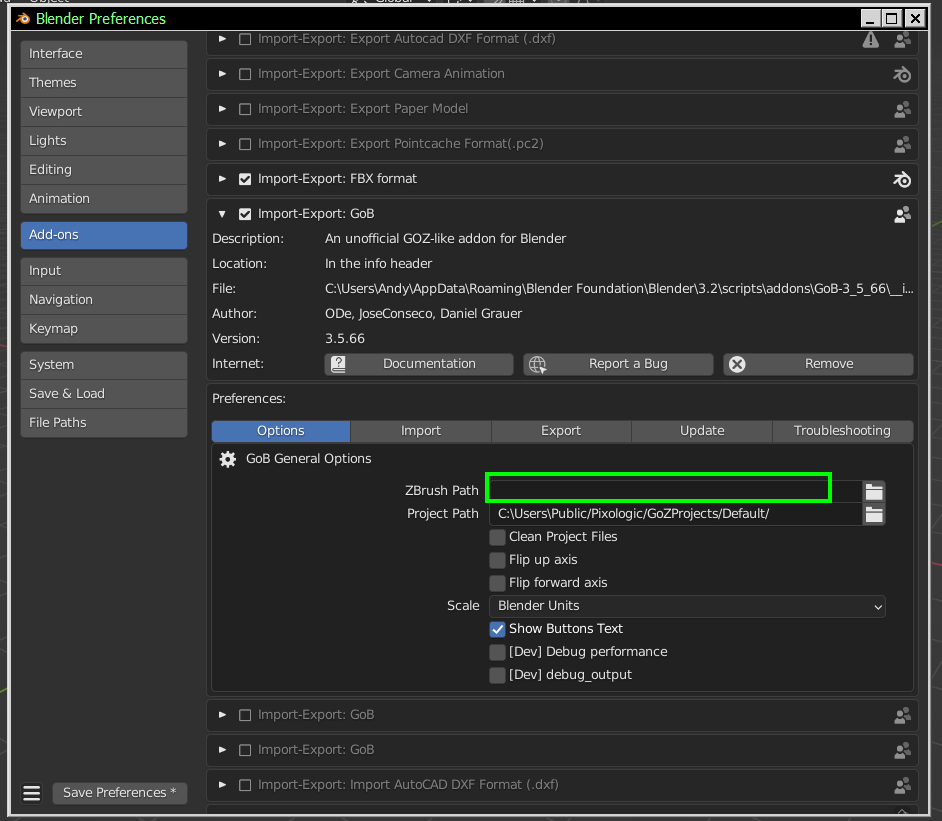This screenshot has height=821, width=942.
Task: Open the hamburger menu next to Save Preferences
Action: click(32, 793)
